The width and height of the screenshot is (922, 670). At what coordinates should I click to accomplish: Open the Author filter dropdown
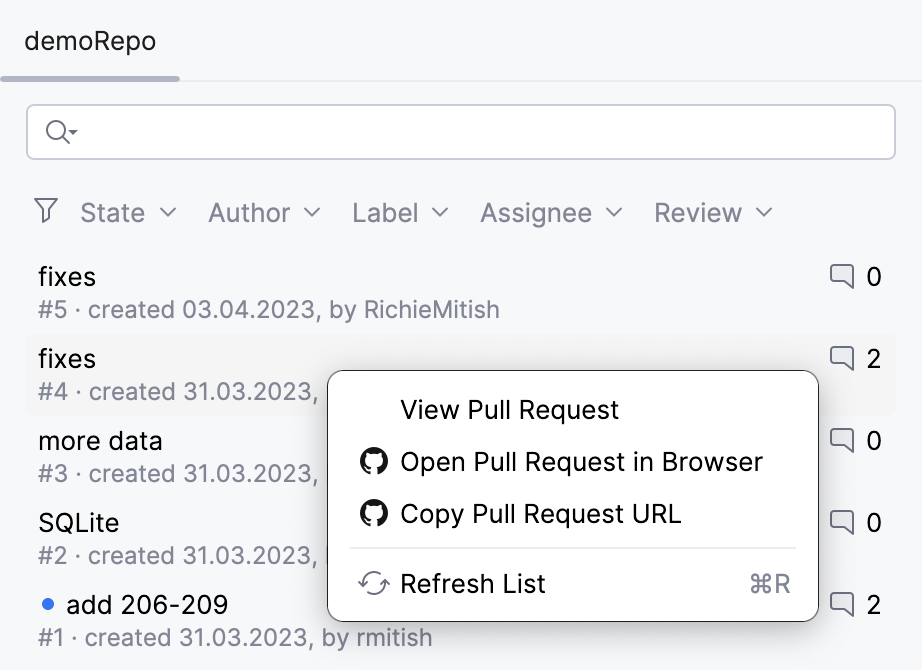(263, 212)
